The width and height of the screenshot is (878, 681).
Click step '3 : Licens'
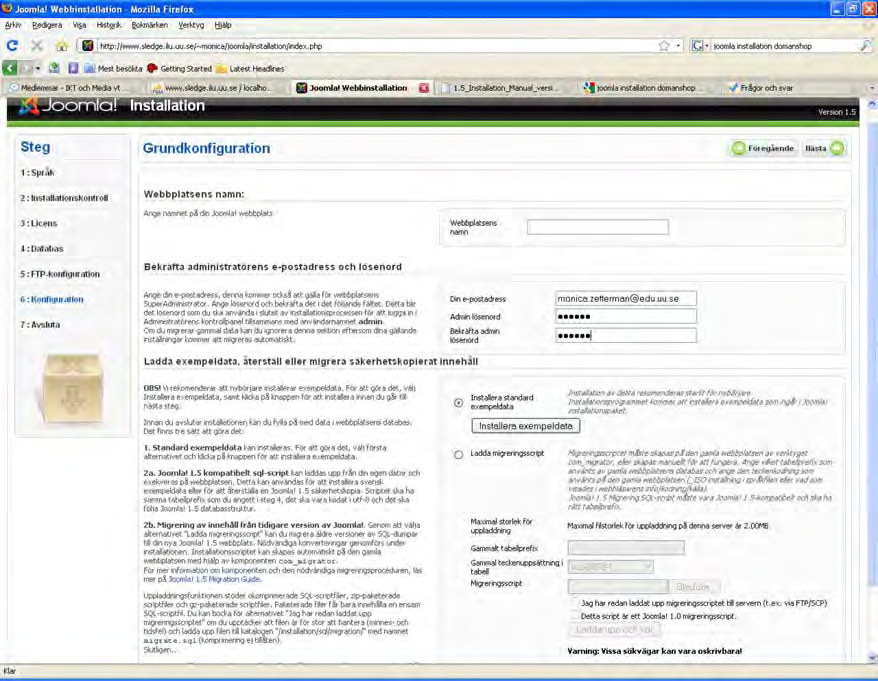point(39,223)
